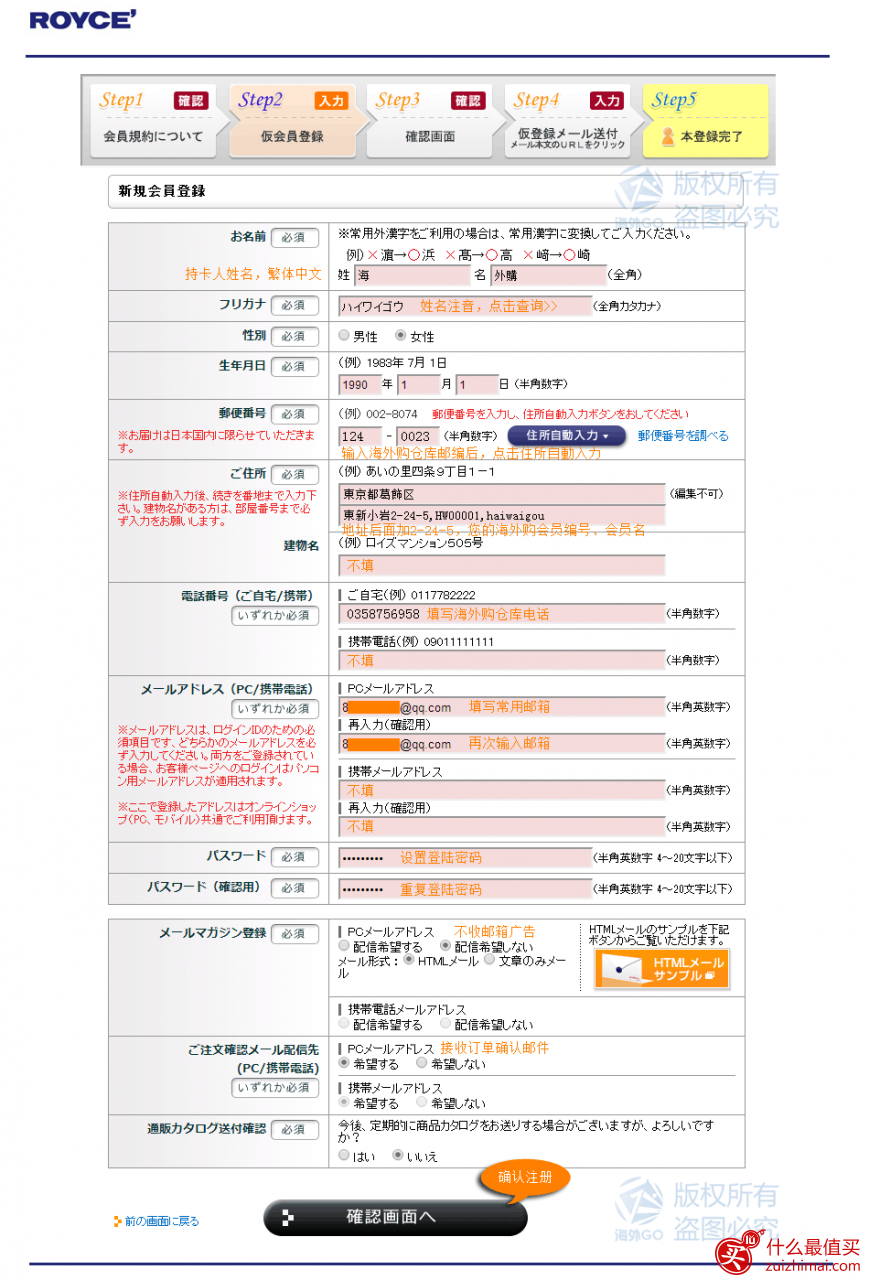Click the birth day input field
Image resolution: width=869 pixels, height=1280 pixels.
tap(477, 385)
